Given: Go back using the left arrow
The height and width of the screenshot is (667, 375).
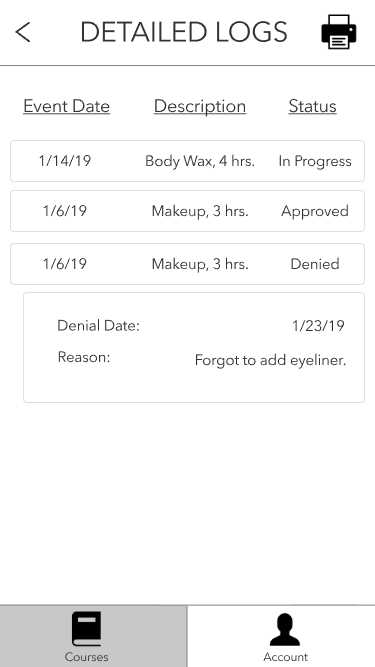Looking at the screenshot, I should [x=23, y=32].
